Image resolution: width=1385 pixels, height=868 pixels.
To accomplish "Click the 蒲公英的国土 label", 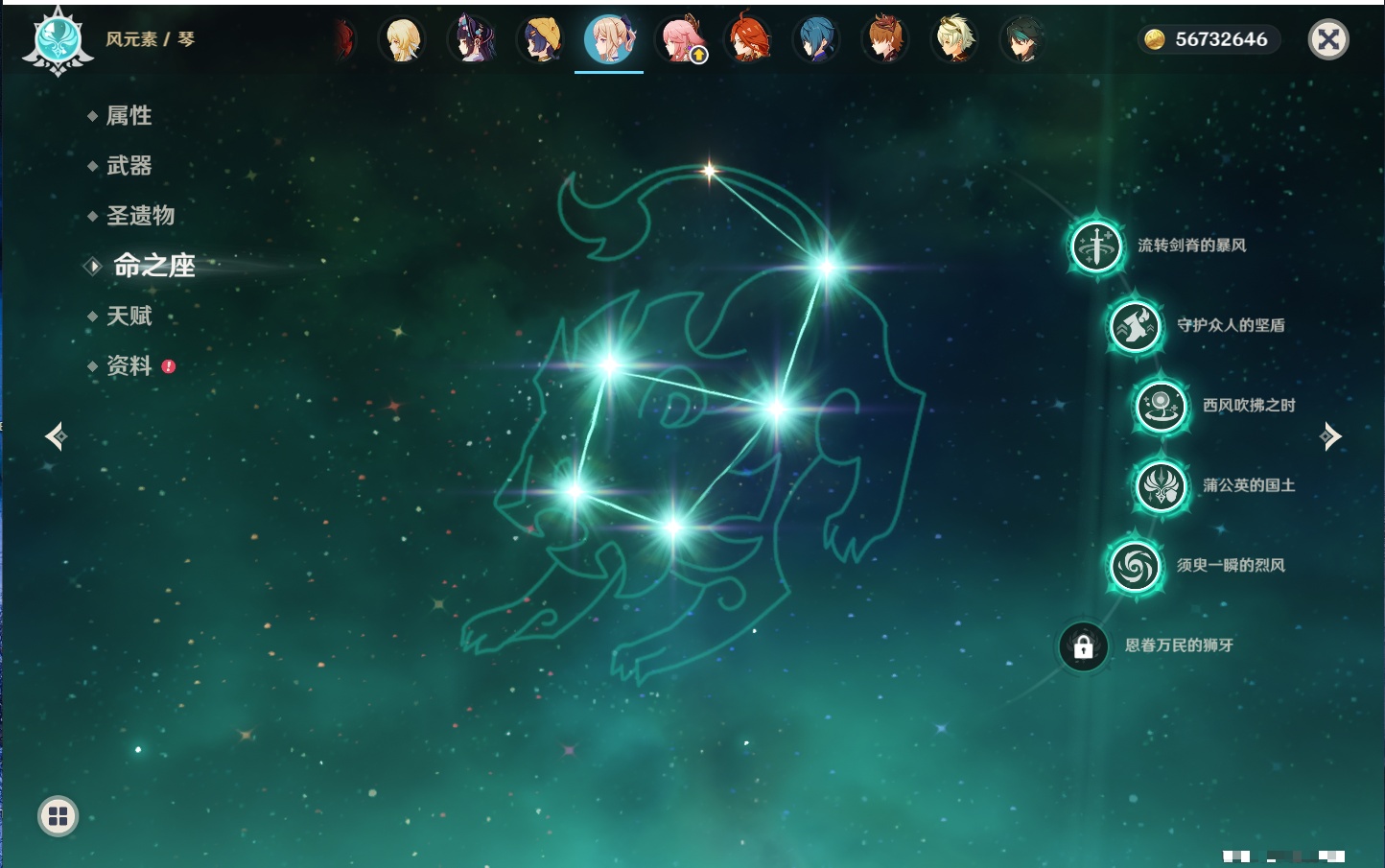I will pos(1249,485).
